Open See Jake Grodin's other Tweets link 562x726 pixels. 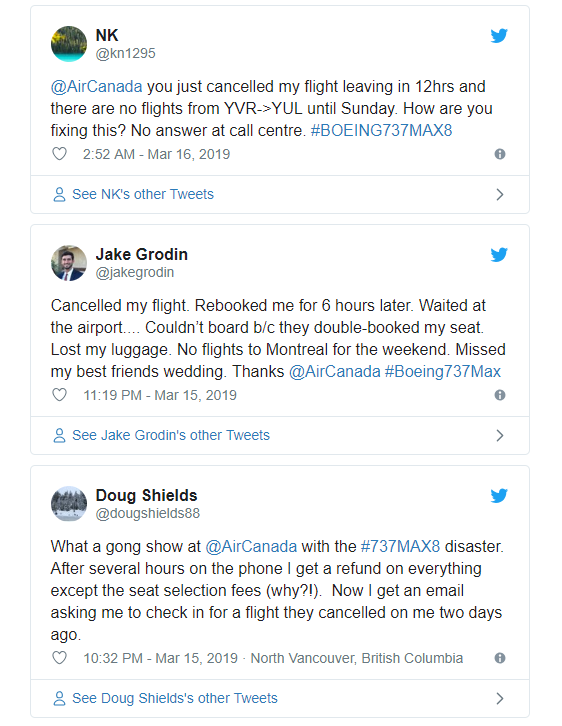pyautogui.click(x=171, y=435)
